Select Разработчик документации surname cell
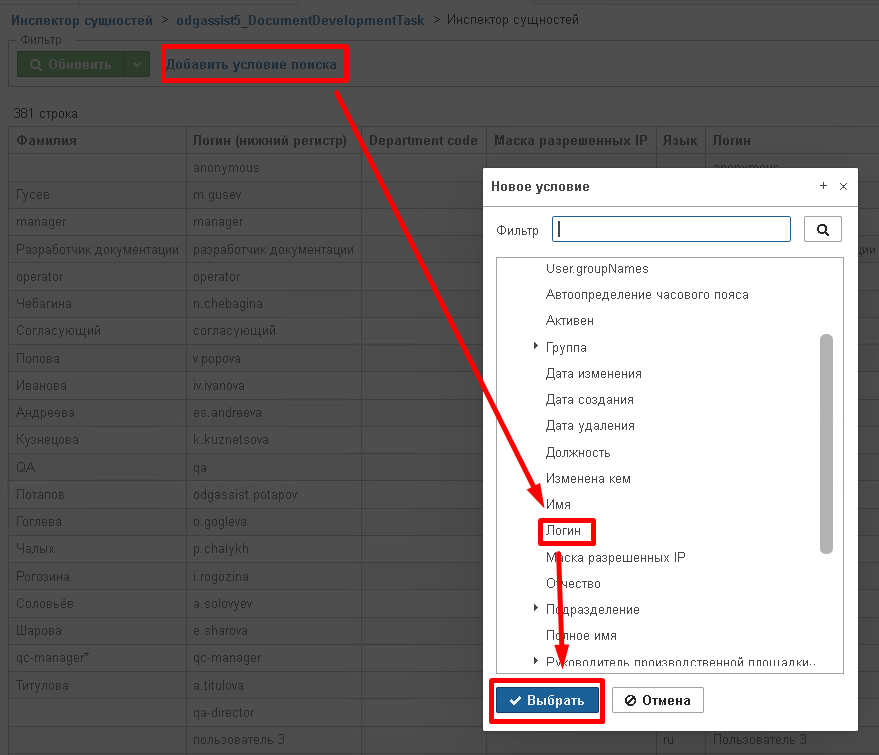Screen dimensions: 879x755 (x=97, y=249)
